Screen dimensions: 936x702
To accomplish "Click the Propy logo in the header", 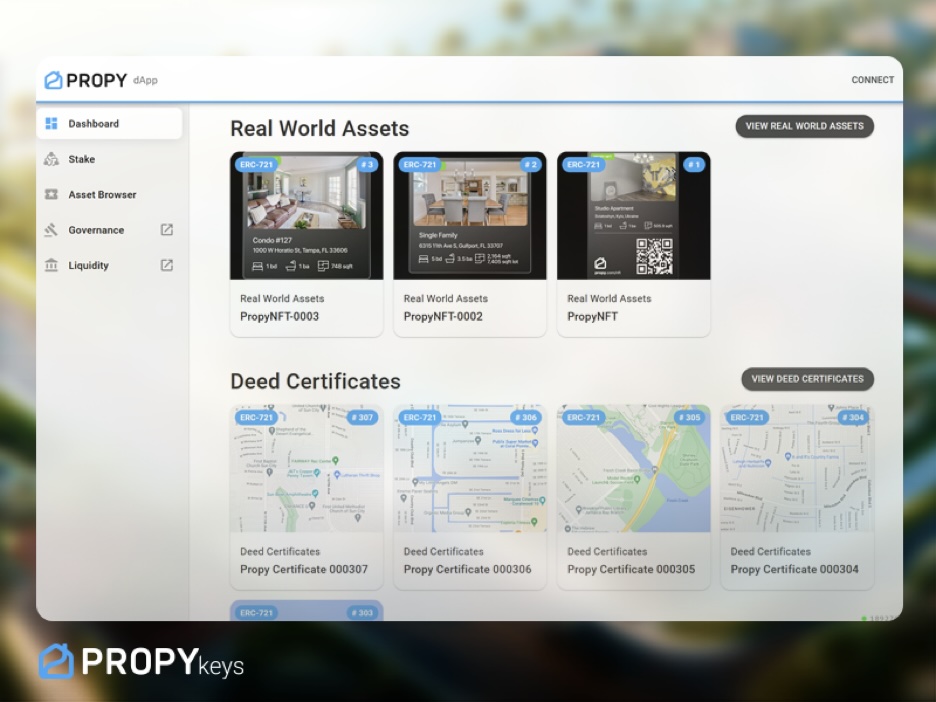I will (x=85, y=79).
